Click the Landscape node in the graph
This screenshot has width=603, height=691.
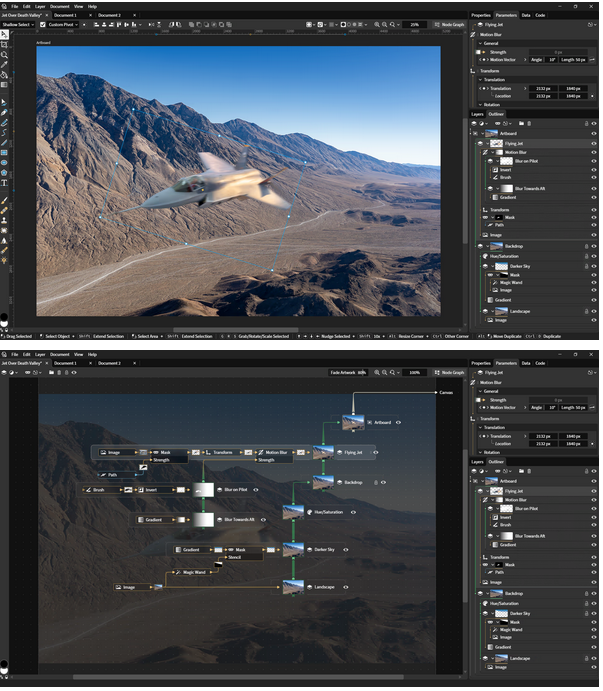click(321, 588)
